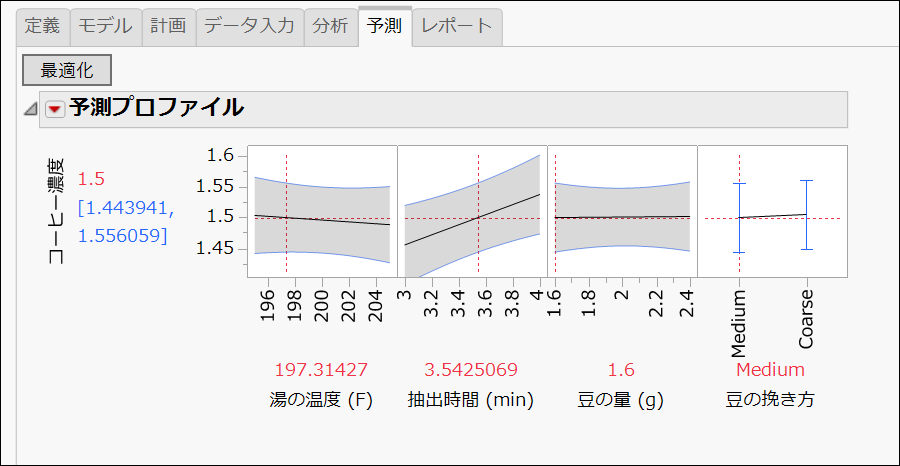Open the 定義 tab
Viewport: 900px width, 466px height.
[43, 27]
